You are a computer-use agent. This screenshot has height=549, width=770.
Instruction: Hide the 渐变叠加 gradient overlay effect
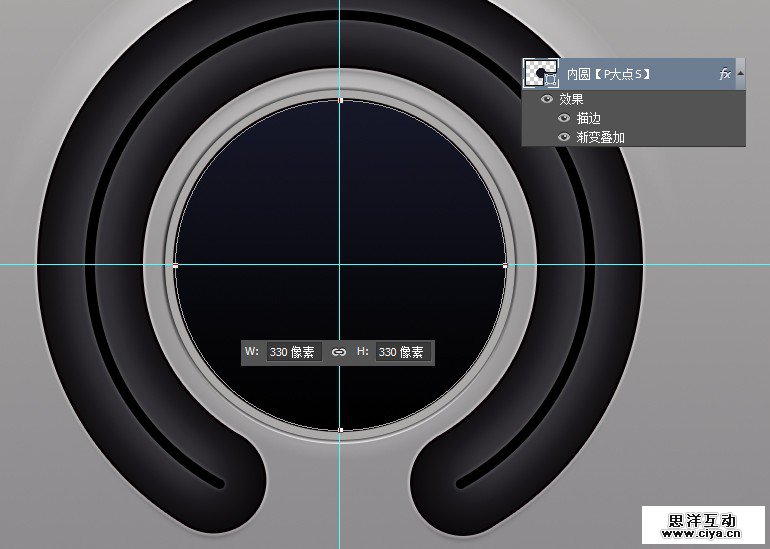(564, 137)
